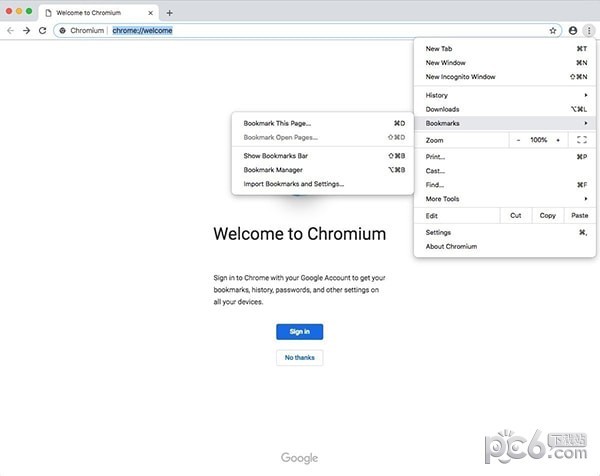This screenshot has height=476, width=600.
Task: Click the green maximize window button
Action: [29, 11]
